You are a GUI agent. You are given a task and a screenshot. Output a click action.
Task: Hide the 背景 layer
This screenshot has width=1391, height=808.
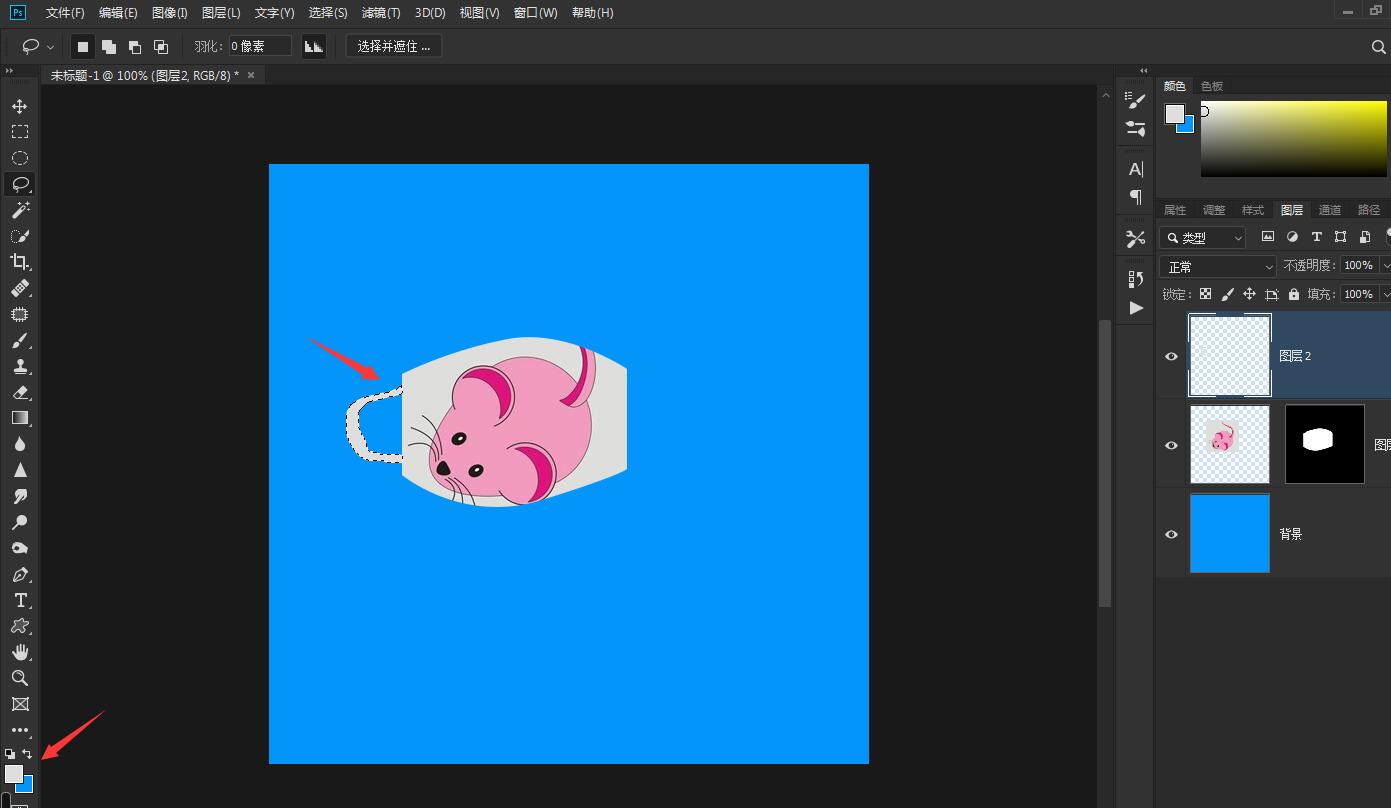(1171, 534)
